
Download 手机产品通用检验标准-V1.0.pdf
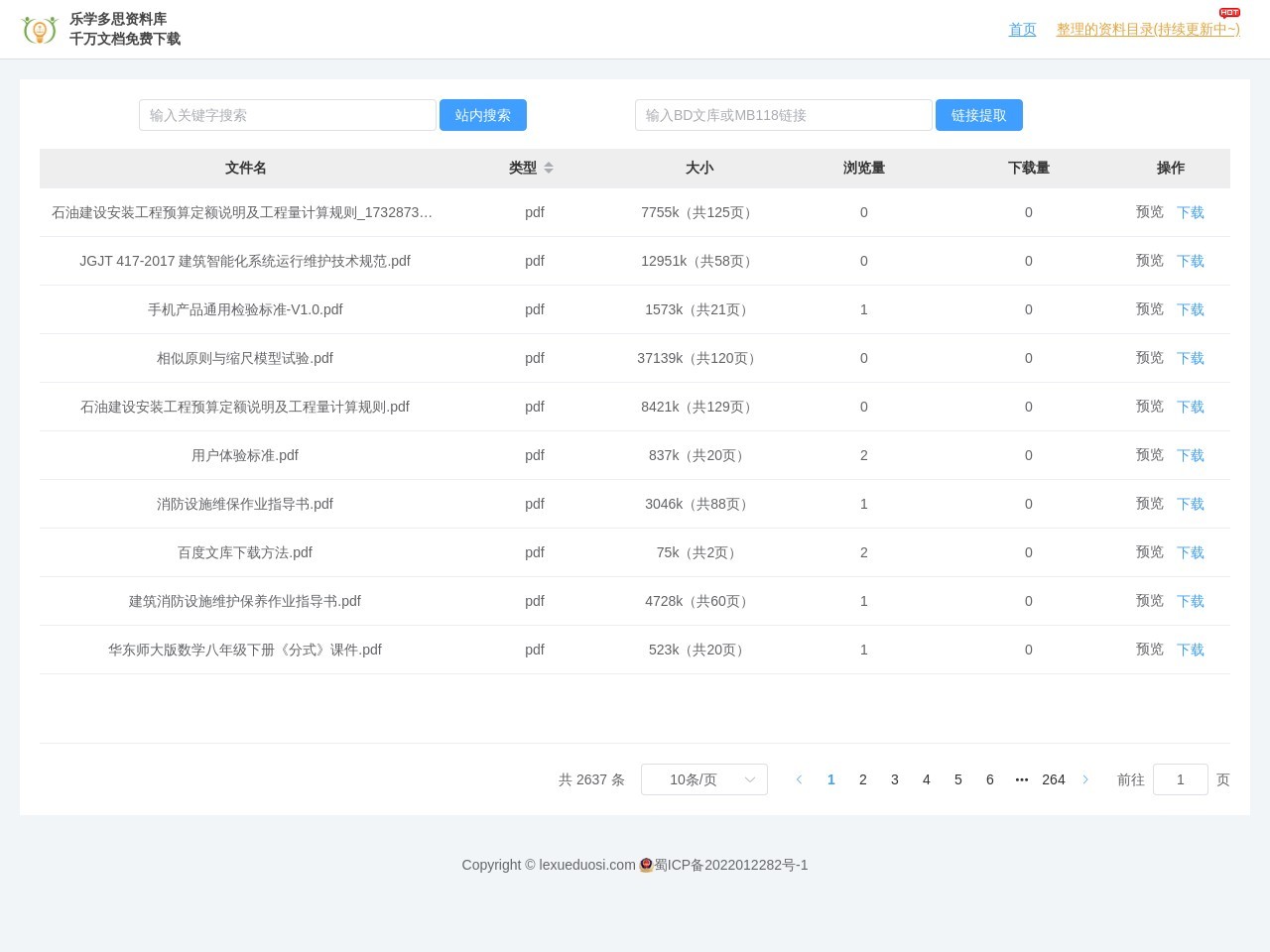tap(1190, 309)
